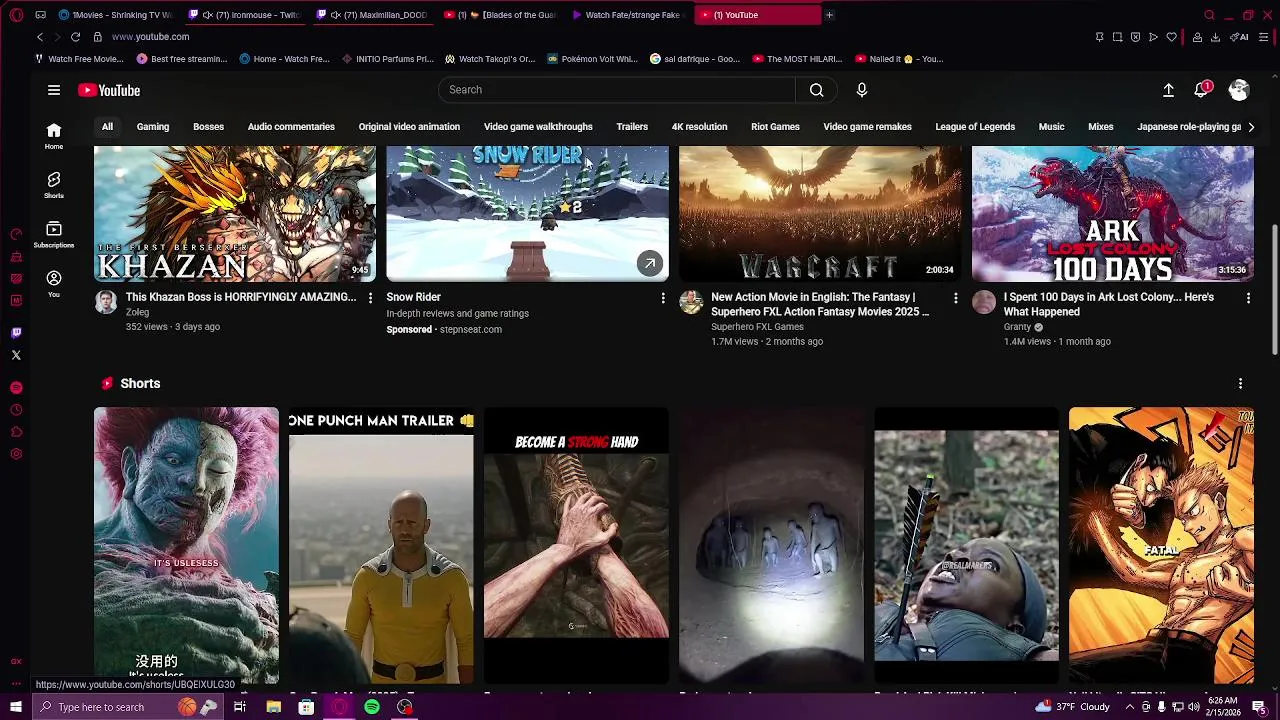Image resolution: width=1280 pixels, height=720 pixels.
Task: Open the INITIO Parfums bookmark
Action: (388, 59)
